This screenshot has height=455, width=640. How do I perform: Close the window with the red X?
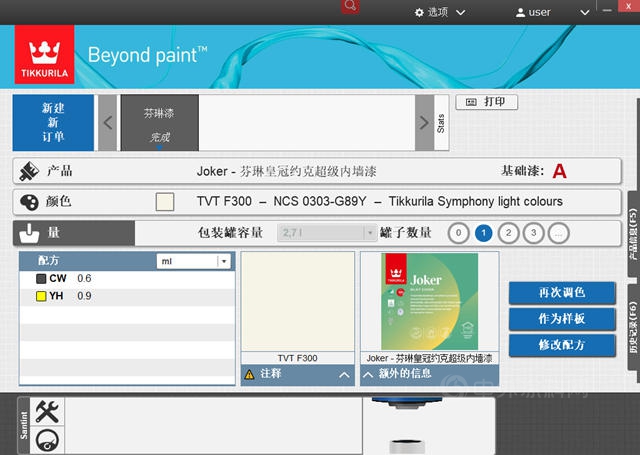click(x=629, y=6)
